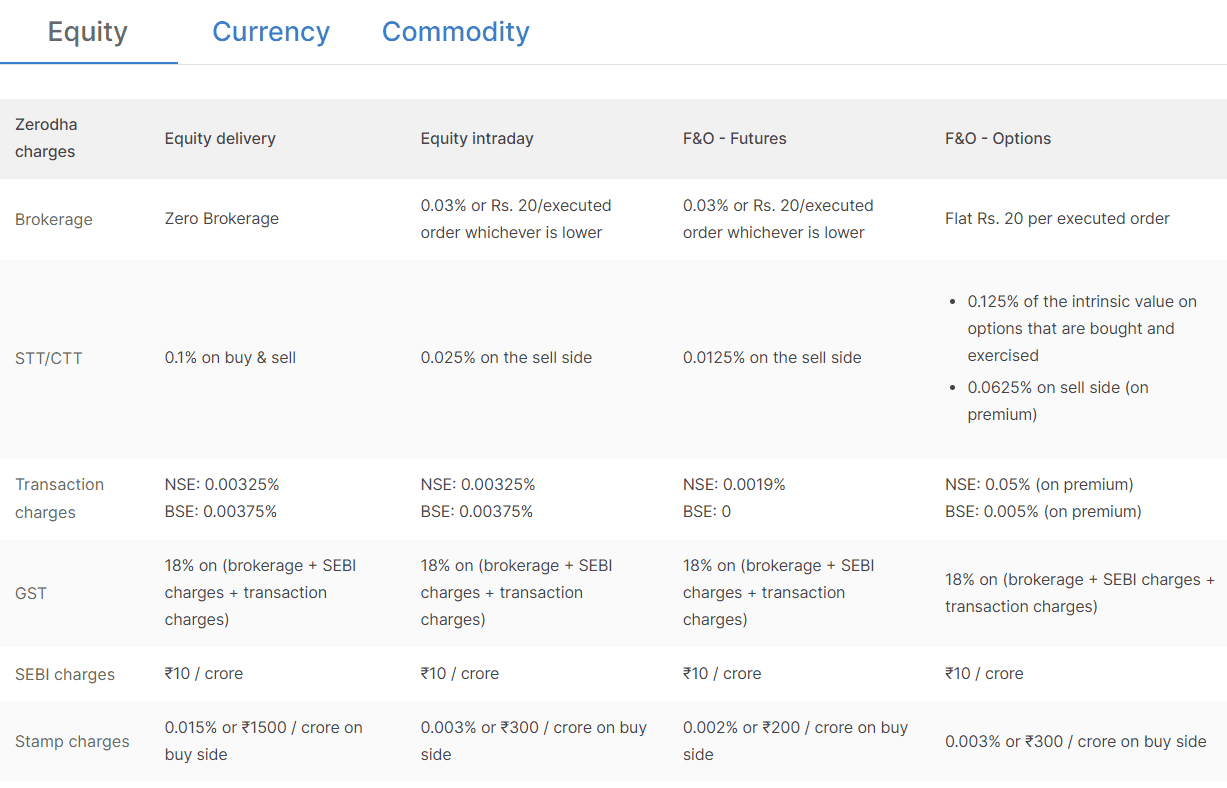Click the 'Brokerage' row label
1227x788 pixels.
tap(54, 219)
